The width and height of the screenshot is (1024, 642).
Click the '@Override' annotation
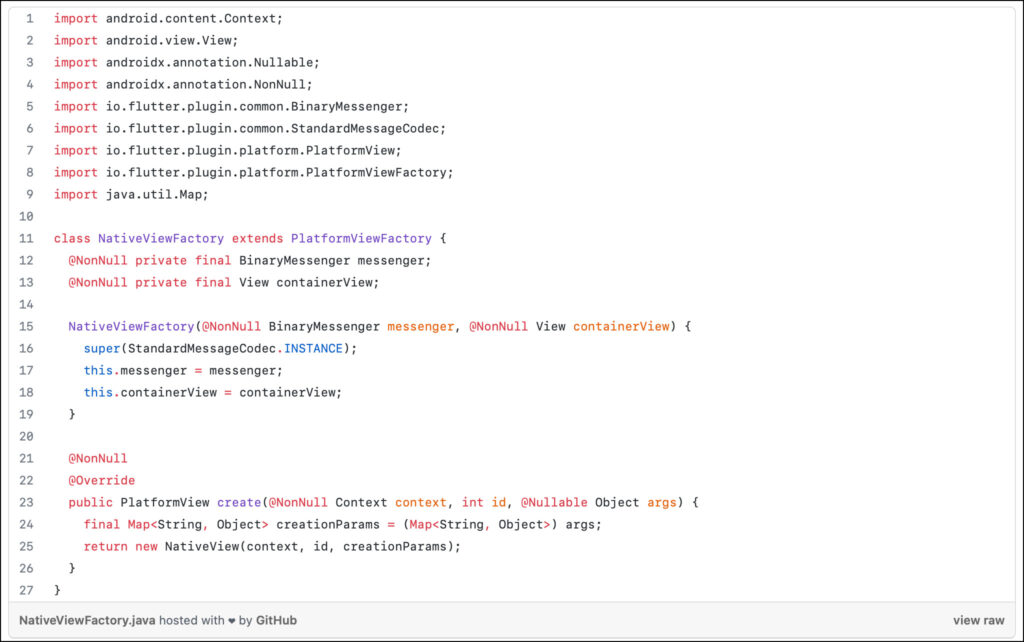click(x=101, y=480)
